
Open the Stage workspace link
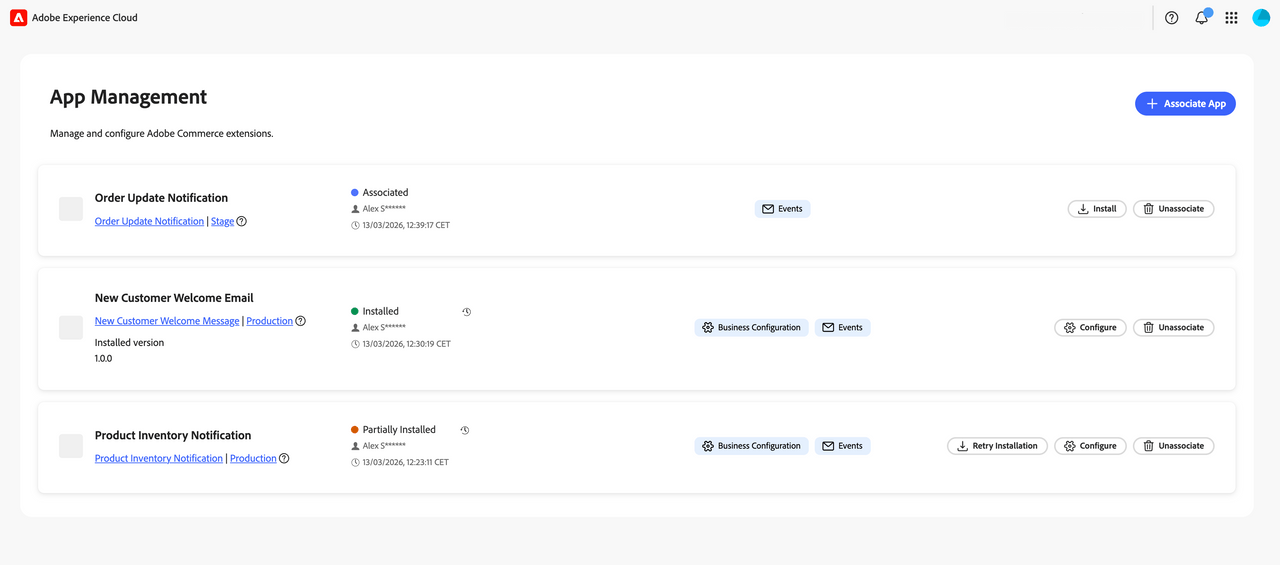point(222,221)
